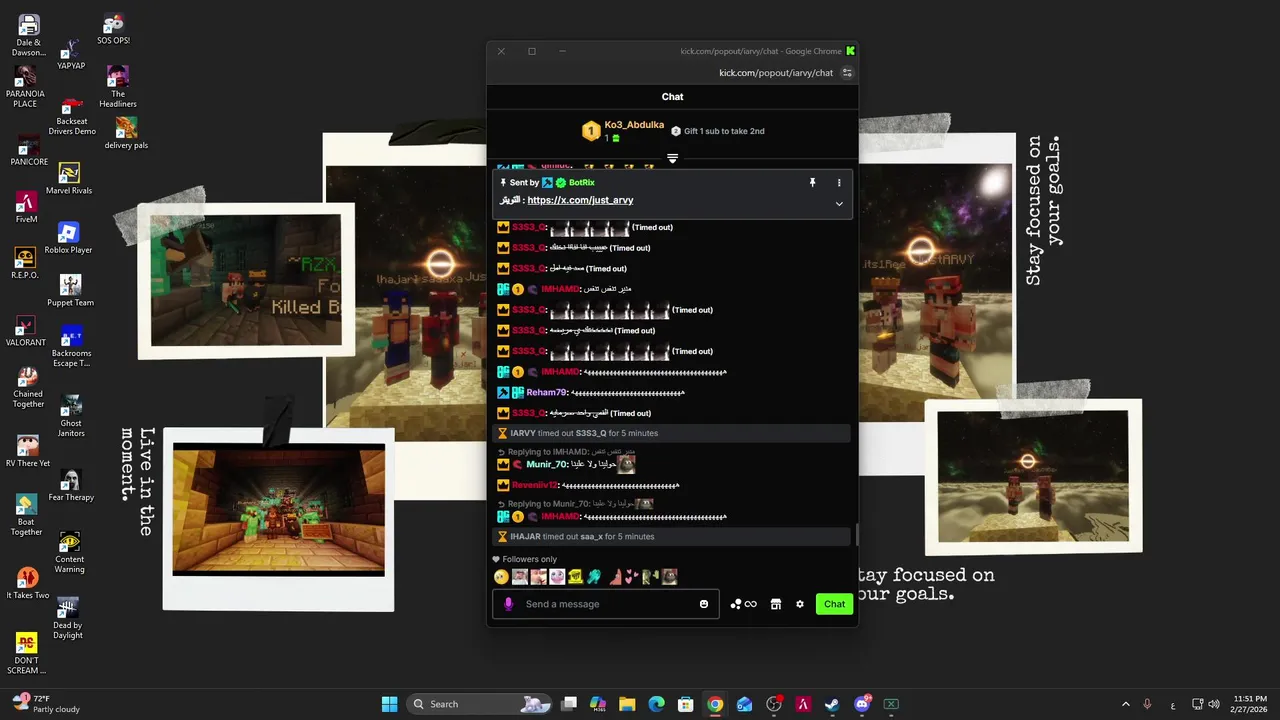Open the weather widget showing 72°F
This screenshot has height=720, width=1280.
(x=44, y=704)
